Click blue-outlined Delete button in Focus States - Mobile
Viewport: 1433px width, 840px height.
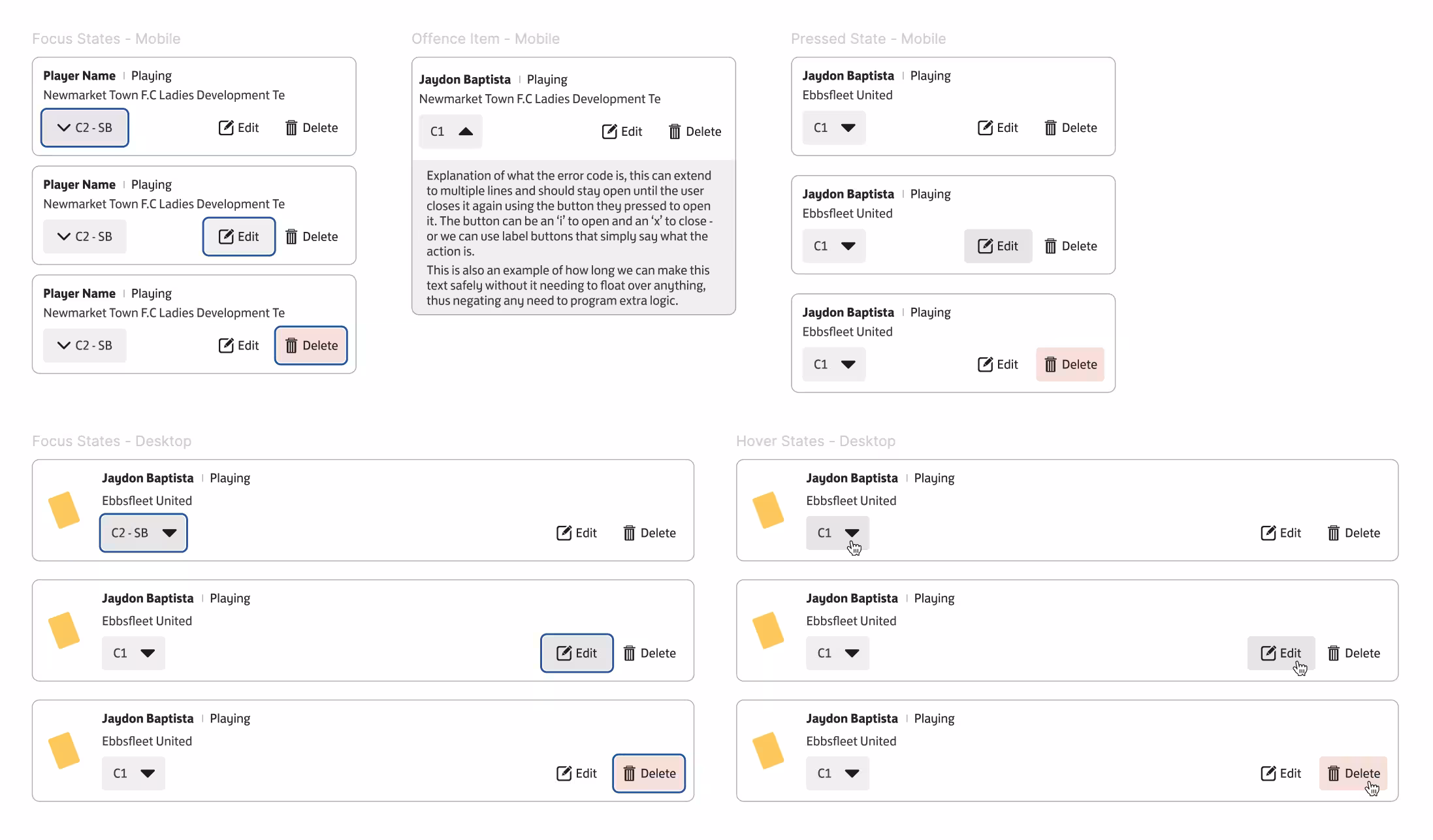coord(311,346)
